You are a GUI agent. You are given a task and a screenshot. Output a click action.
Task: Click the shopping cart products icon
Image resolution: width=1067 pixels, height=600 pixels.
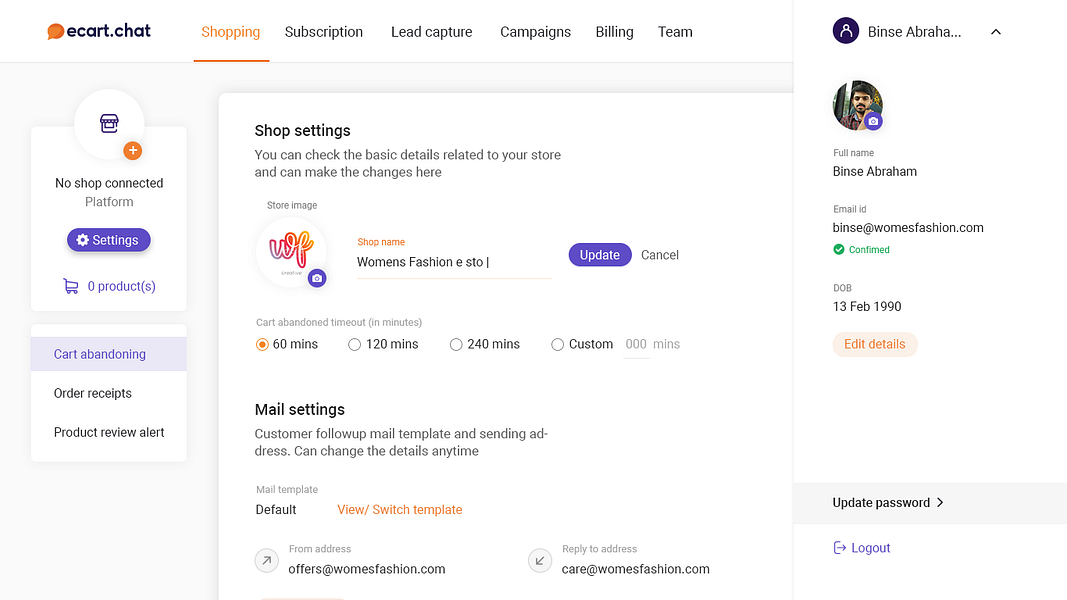click(71, 286)
